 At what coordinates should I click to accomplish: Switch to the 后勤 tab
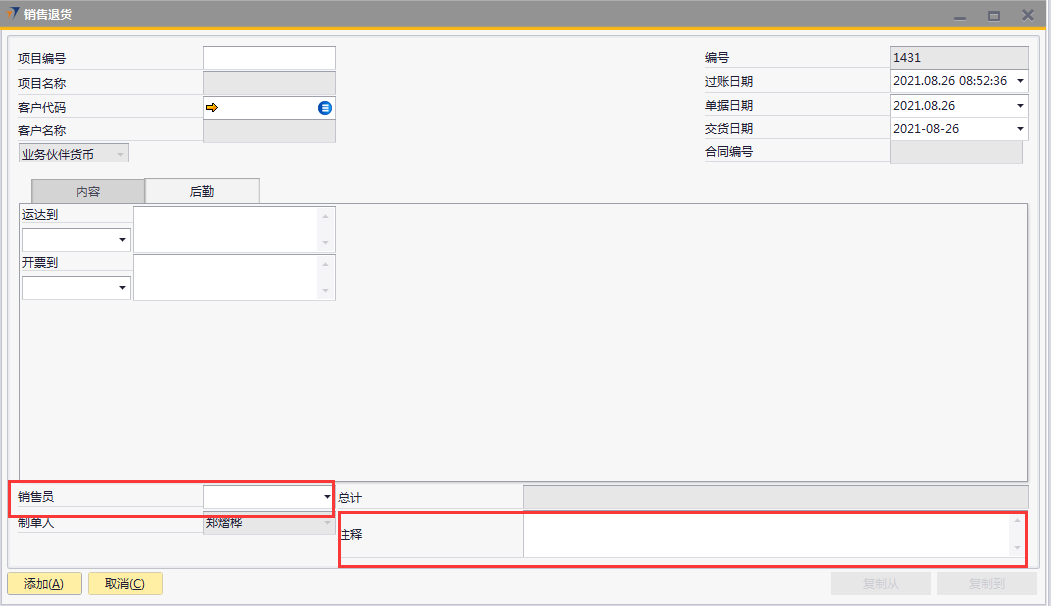click(202, 191)
